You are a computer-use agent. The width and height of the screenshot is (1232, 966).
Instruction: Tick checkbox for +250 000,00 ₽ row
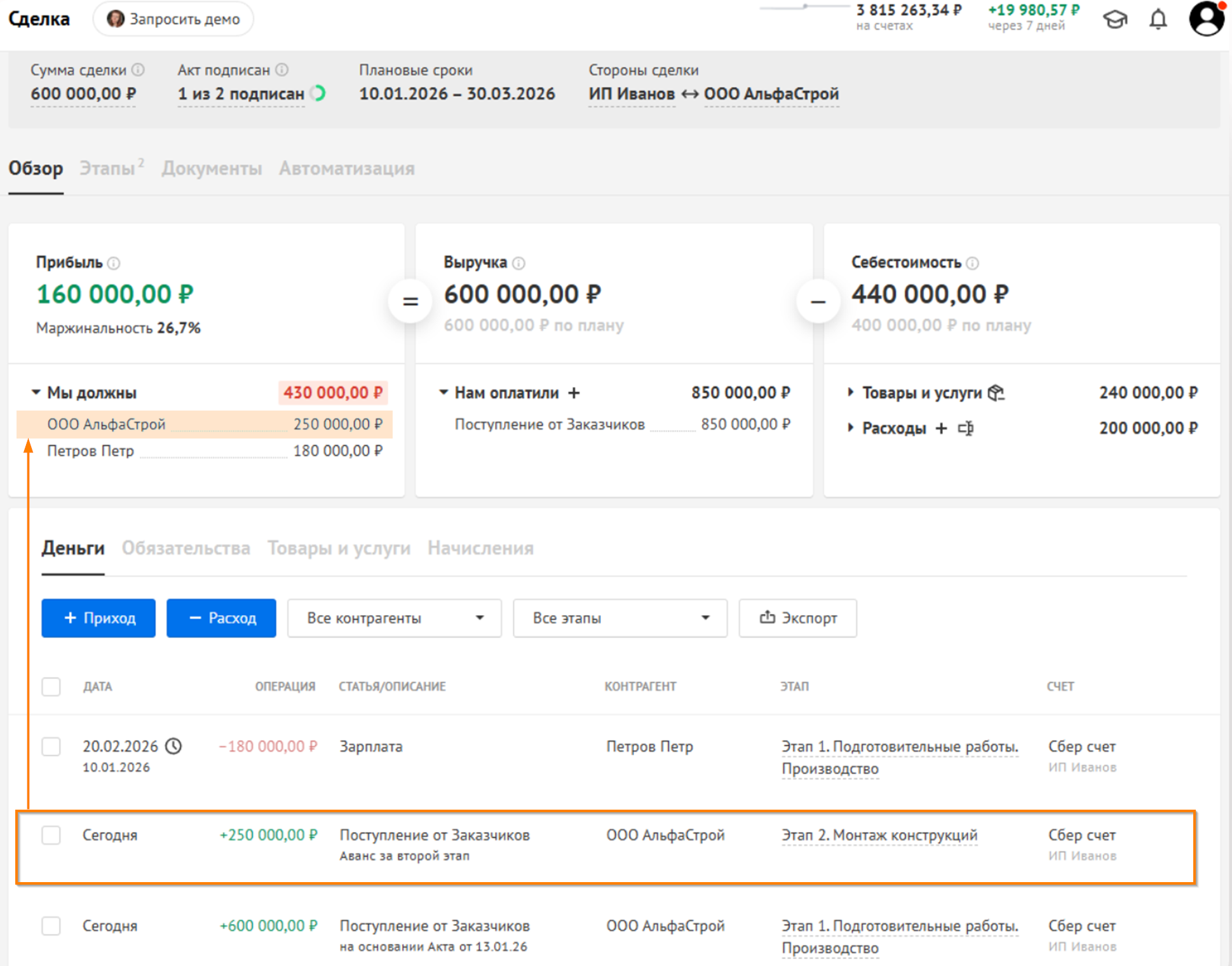[51, 835]
